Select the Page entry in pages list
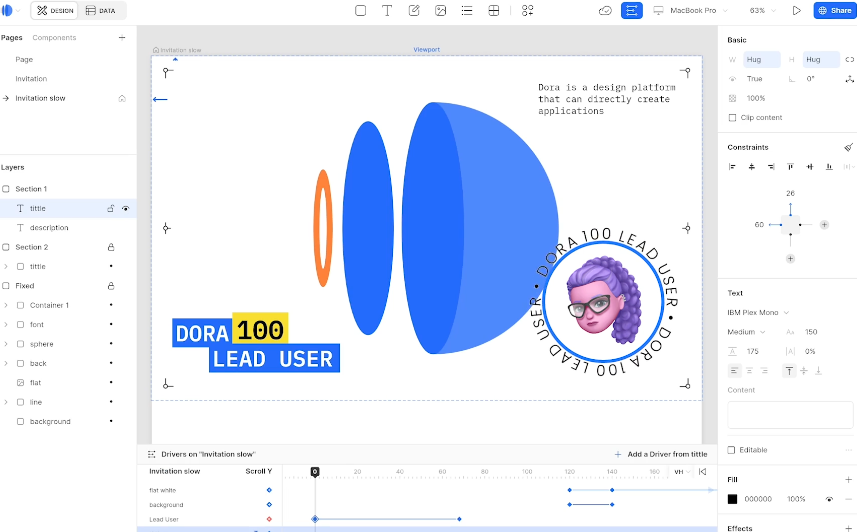The height and width of the screenshot is (532, 857). point(24,60)
